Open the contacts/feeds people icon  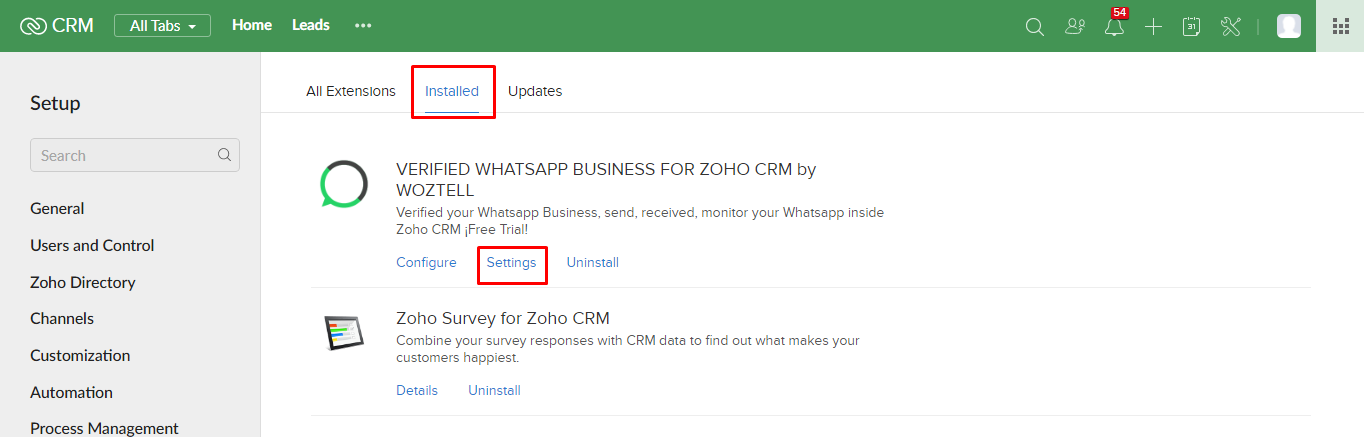[1075, 27]
